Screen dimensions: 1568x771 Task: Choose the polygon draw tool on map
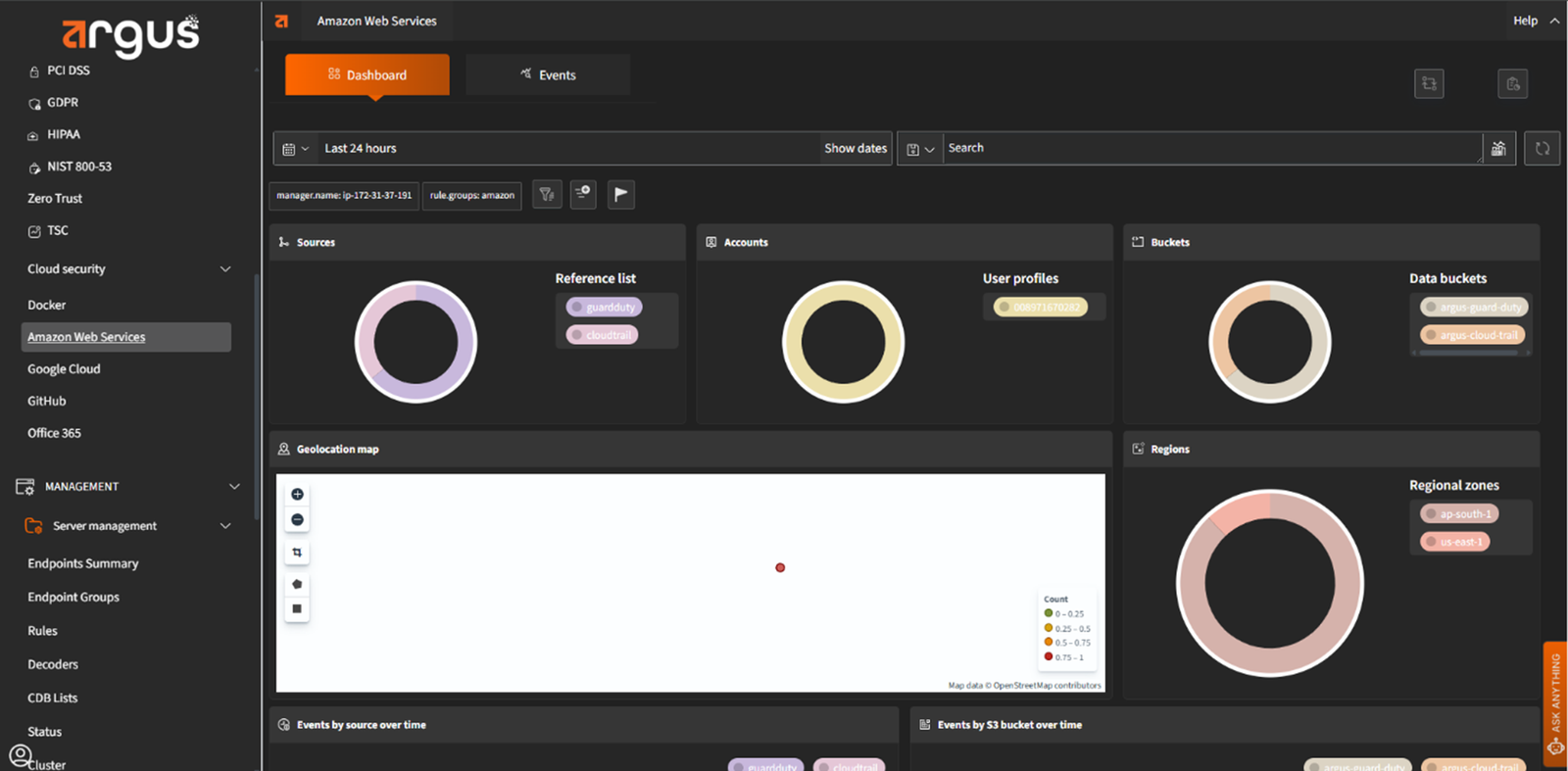[297, 584]
